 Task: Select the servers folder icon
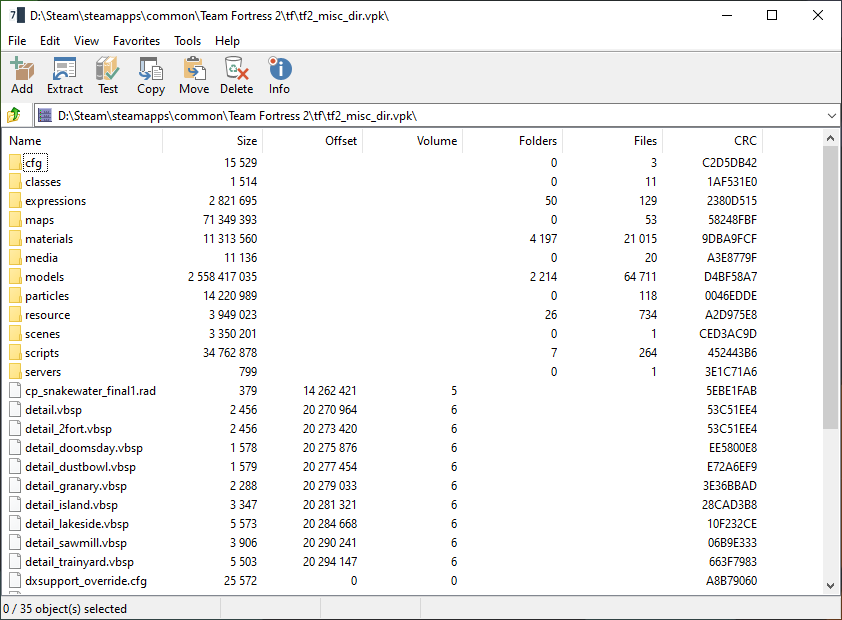point(15,371)
